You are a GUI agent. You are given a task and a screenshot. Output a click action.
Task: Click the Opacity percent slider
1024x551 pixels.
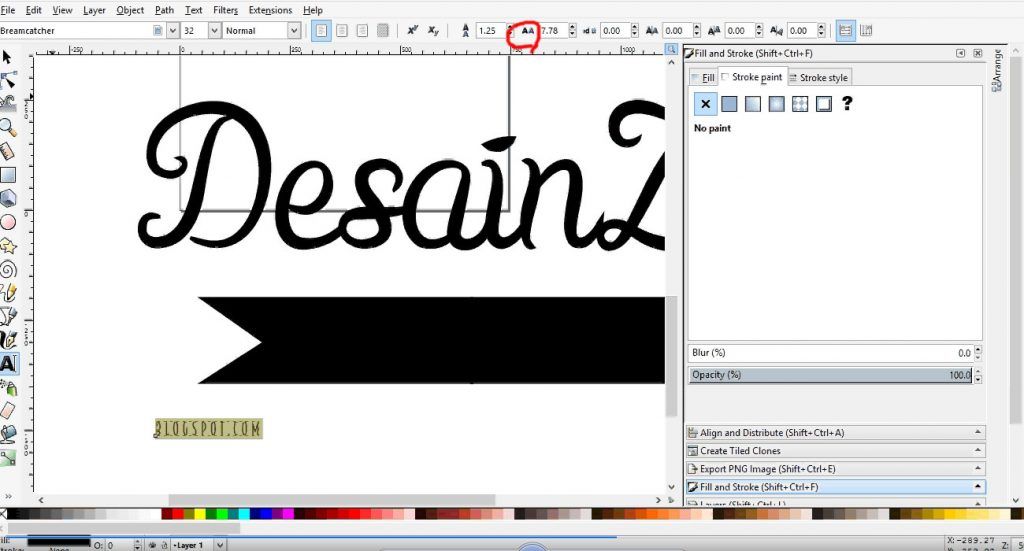click(x=831, y=375)
